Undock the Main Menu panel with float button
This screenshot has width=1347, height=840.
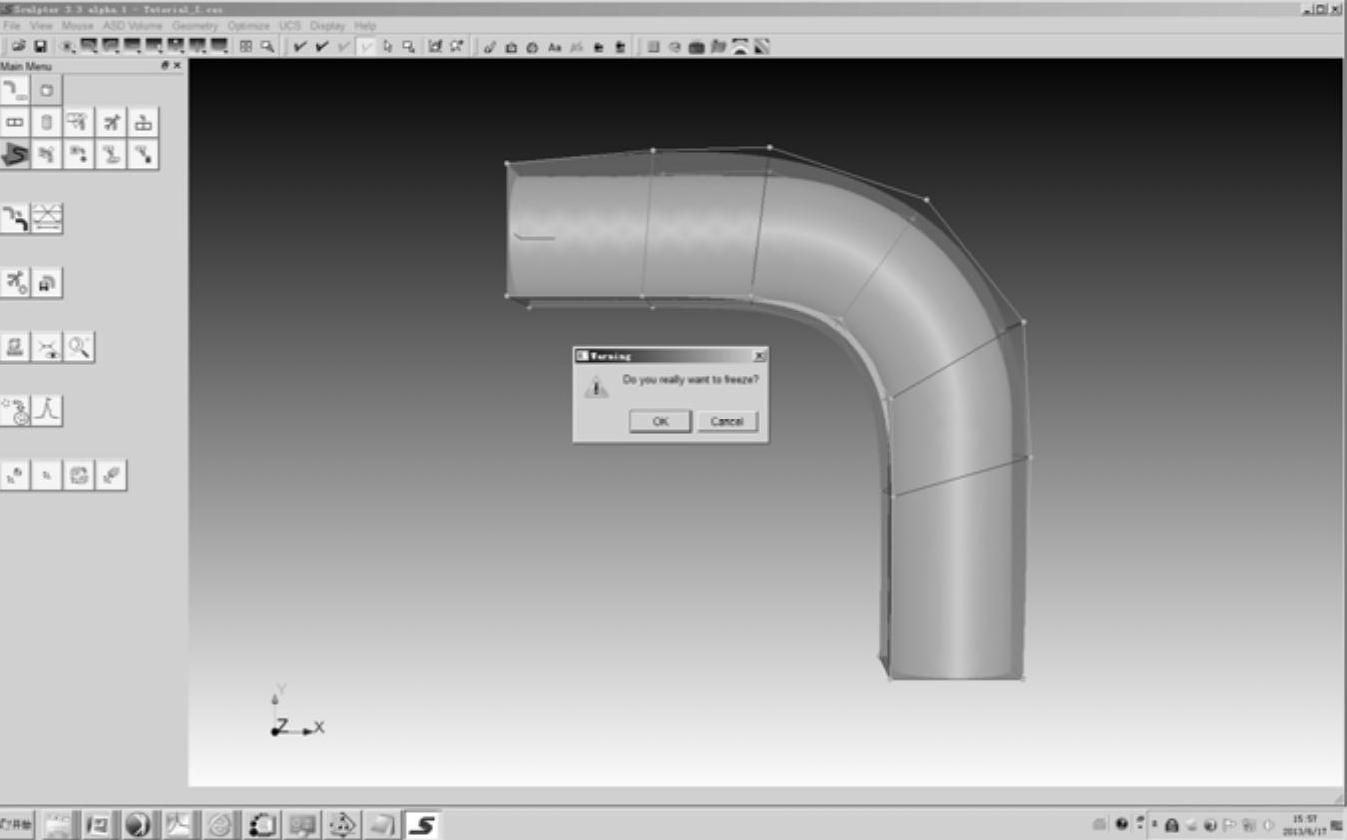coord(165,66)
